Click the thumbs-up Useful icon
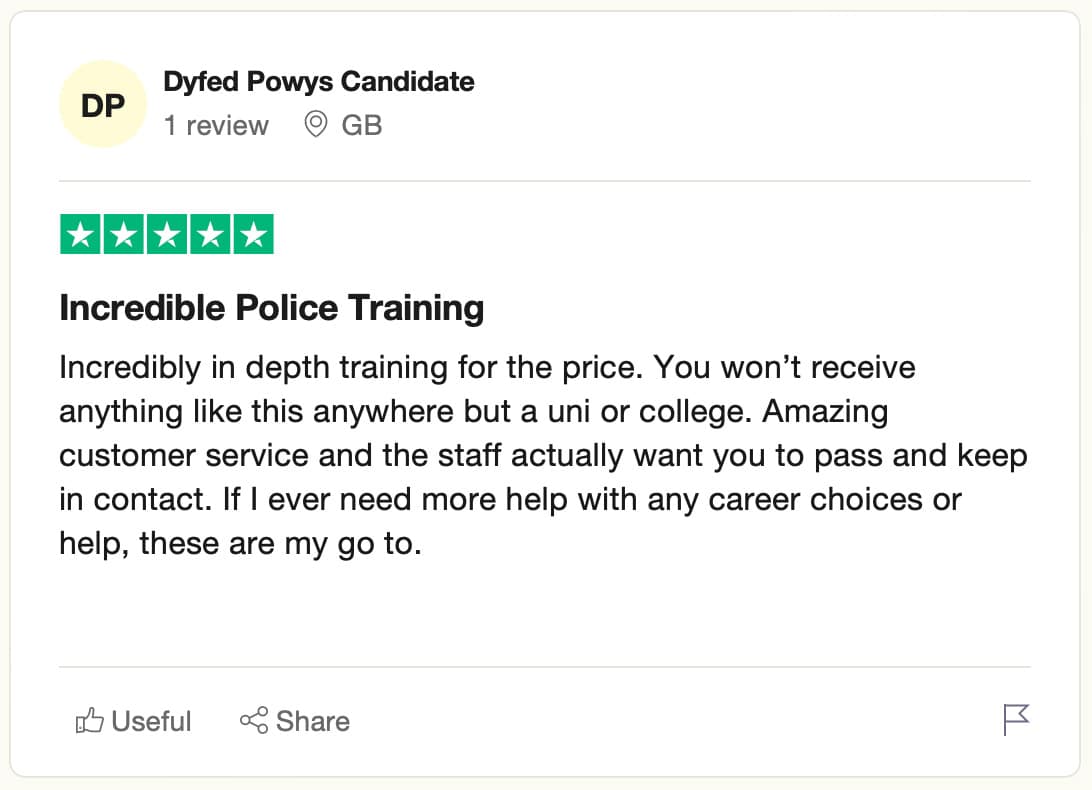Viewport: 1092px width, 790px height. [x=89, y=721]
